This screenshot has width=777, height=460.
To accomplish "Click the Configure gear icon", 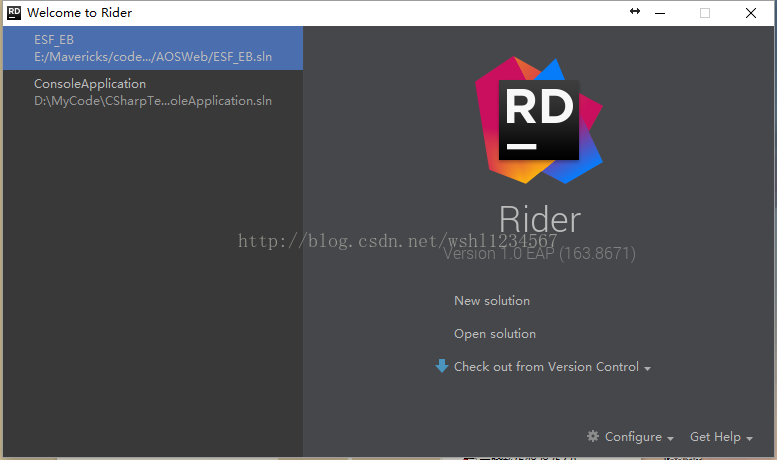I will pyautogui.click(x=593, y=436).
